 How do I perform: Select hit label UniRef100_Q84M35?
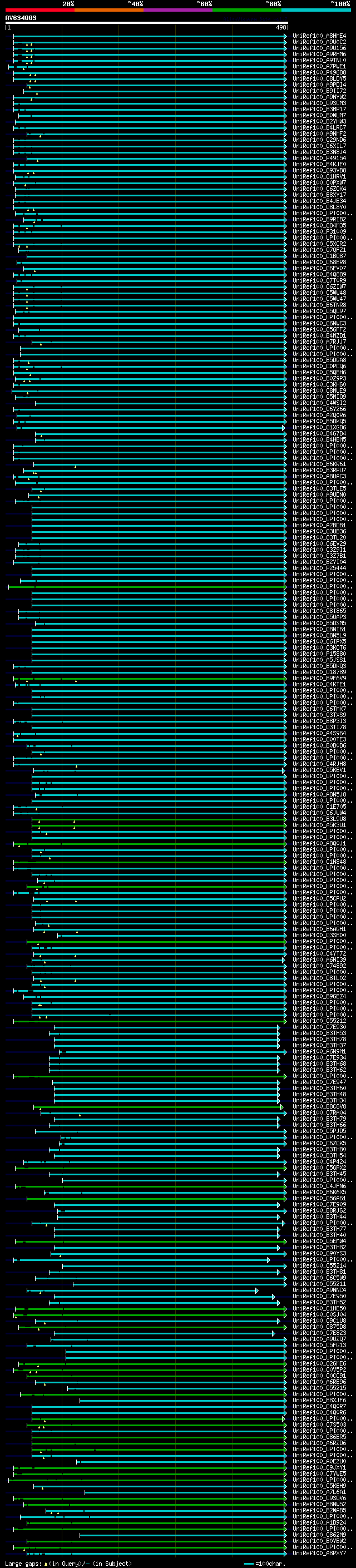coord(319,225)
